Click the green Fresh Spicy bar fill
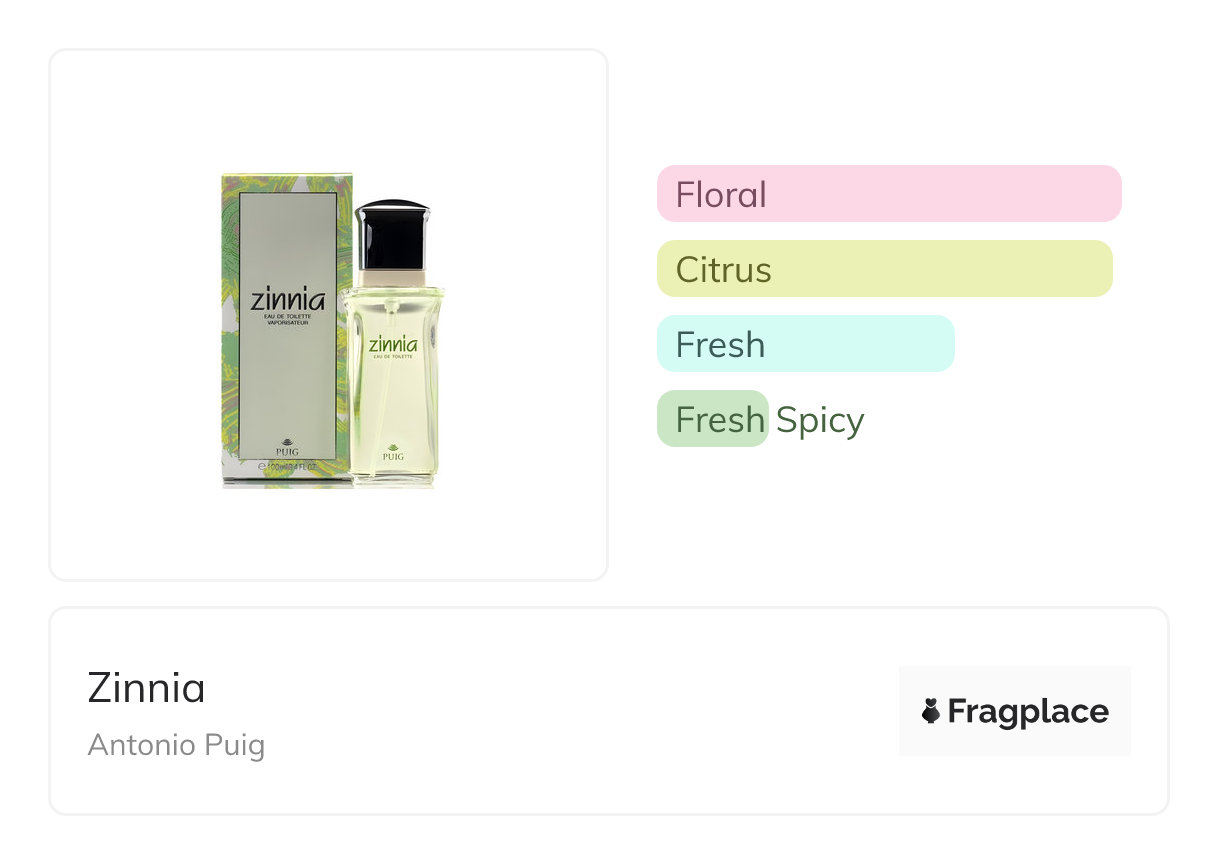The image size is (1218, 864). pos(712,419)
